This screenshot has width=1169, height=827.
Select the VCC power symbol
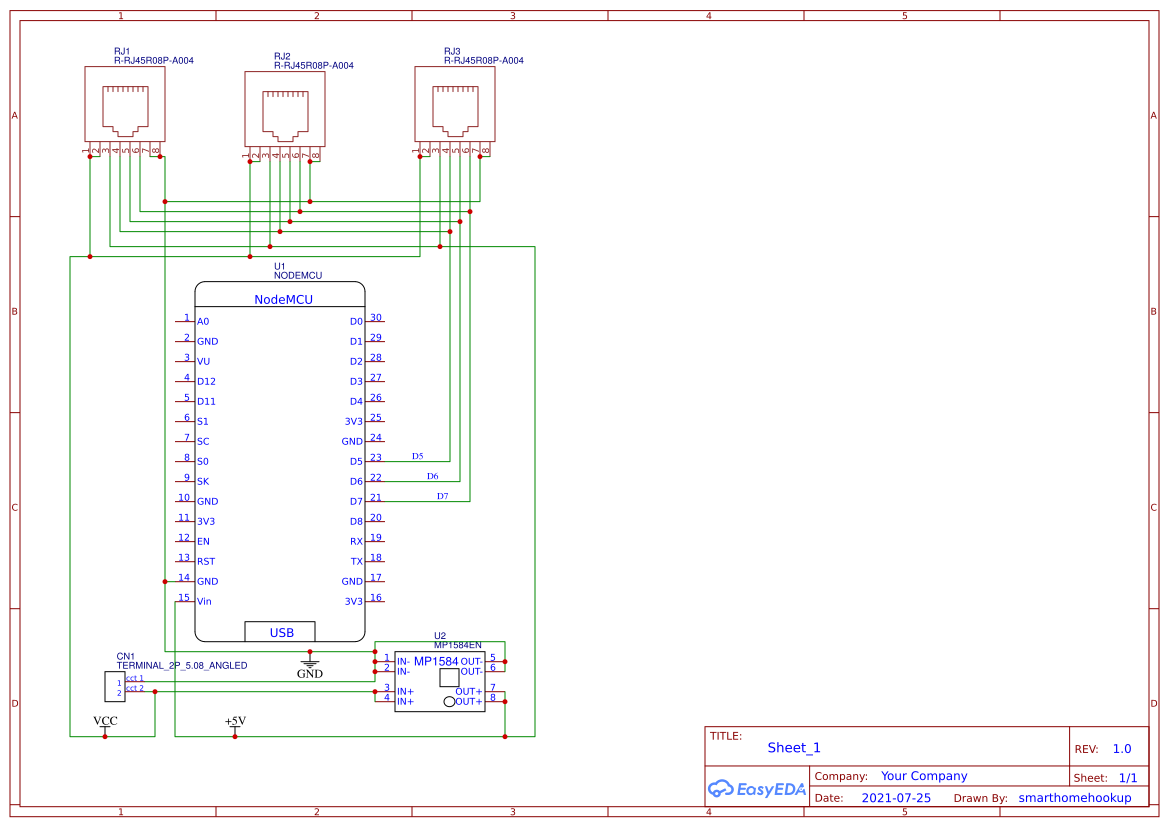[x=105, y=724]
